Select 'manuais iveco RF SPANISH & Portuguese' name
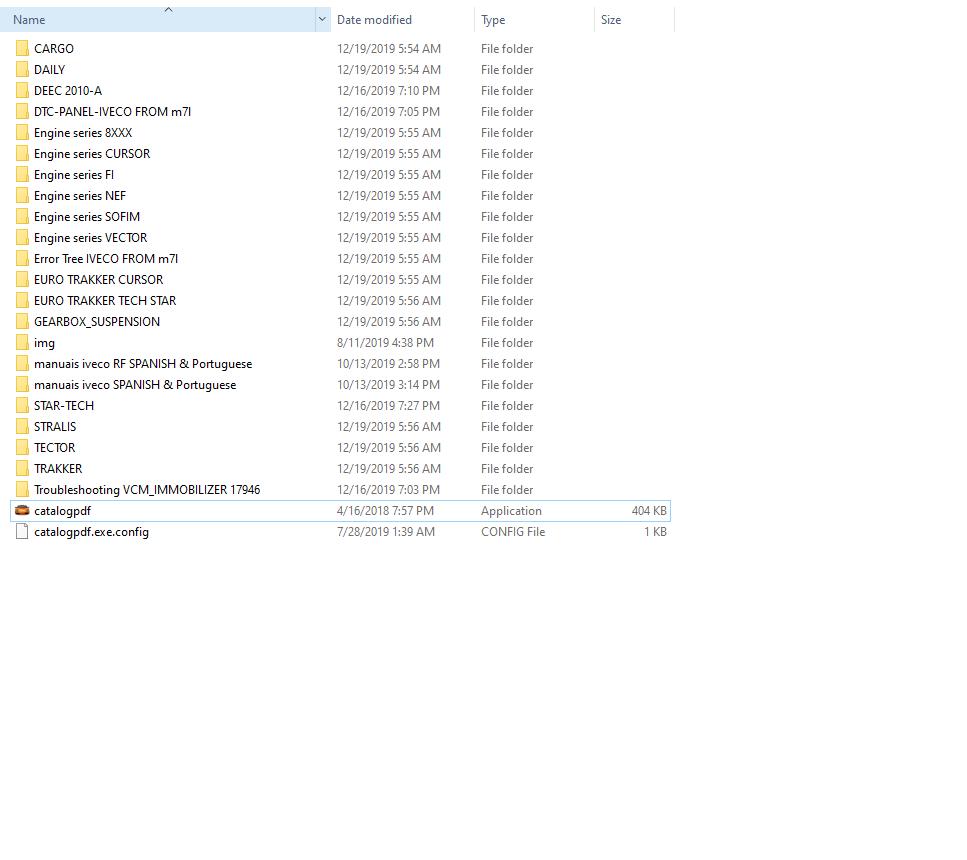 pyautogui.click(x=143, y=363)
